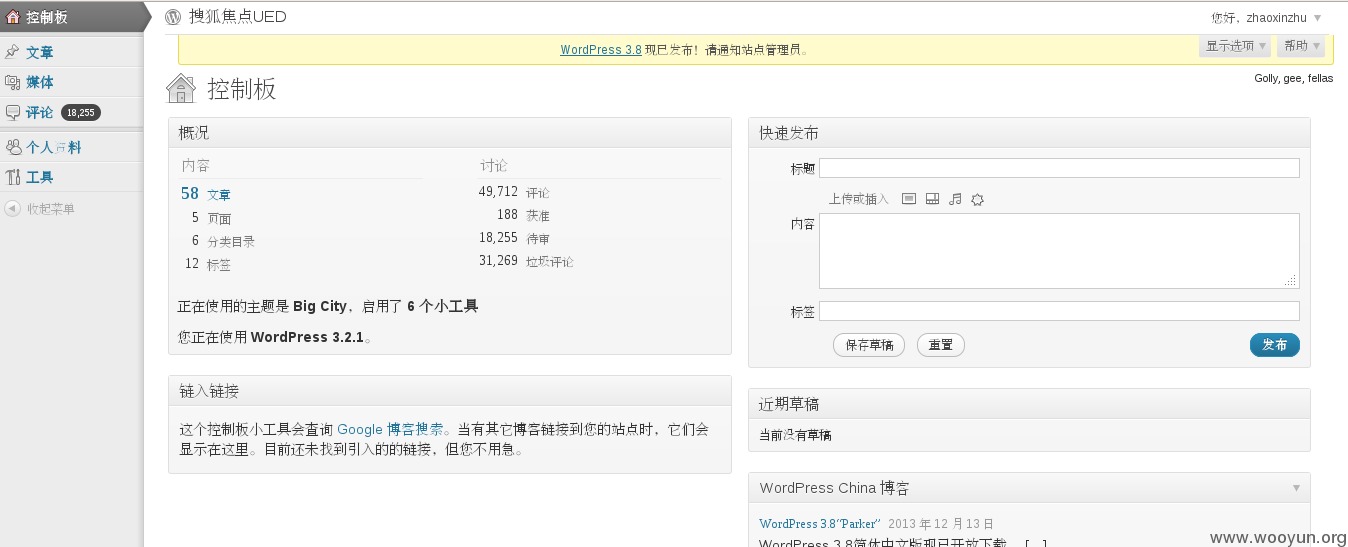Click the collapse menu arrow icon
The width and height of the screenshot is (1348, 547).
point(12,209)
